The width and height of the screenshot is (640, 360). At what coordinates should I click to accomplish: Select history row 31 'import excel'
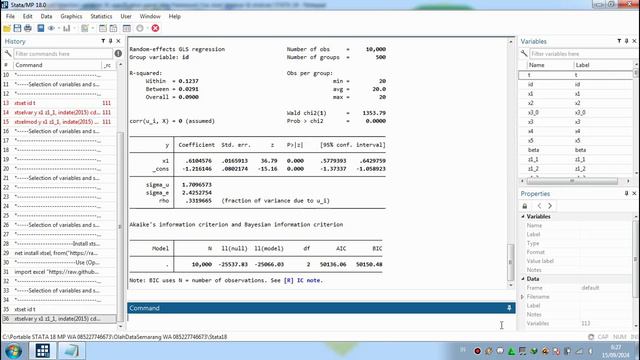click(59, 272)
